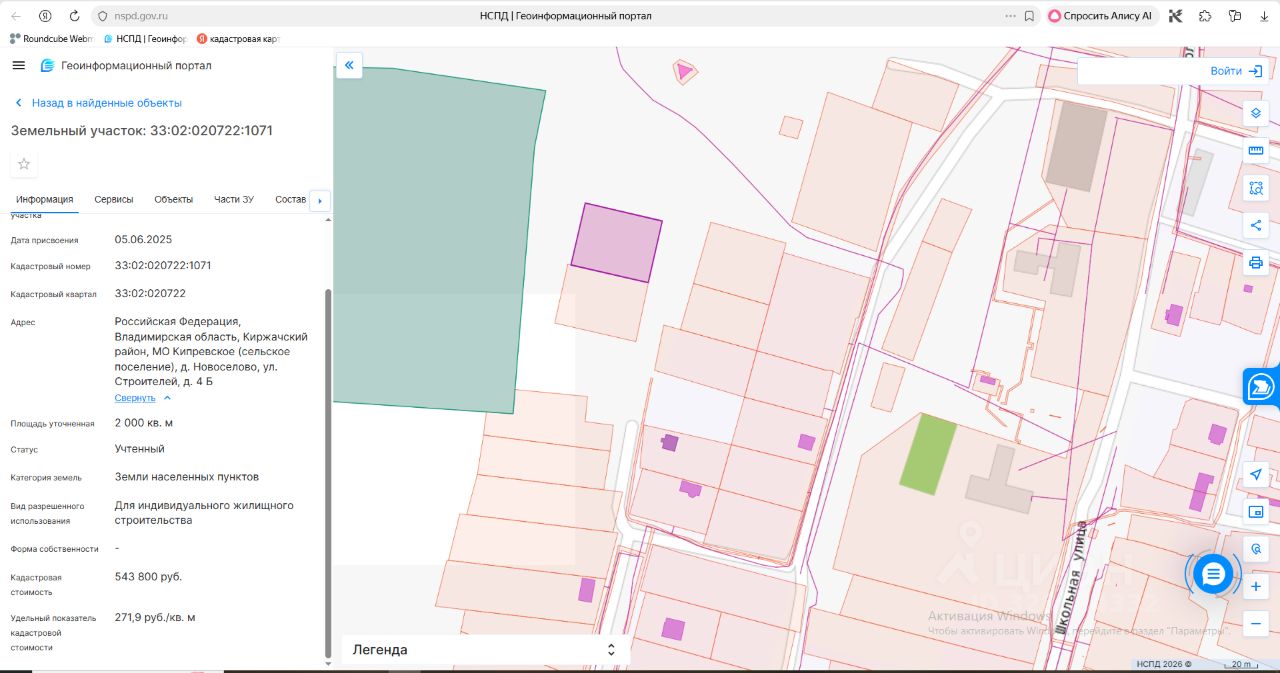
Task: Open the map layers panel
Action: 1256,113
